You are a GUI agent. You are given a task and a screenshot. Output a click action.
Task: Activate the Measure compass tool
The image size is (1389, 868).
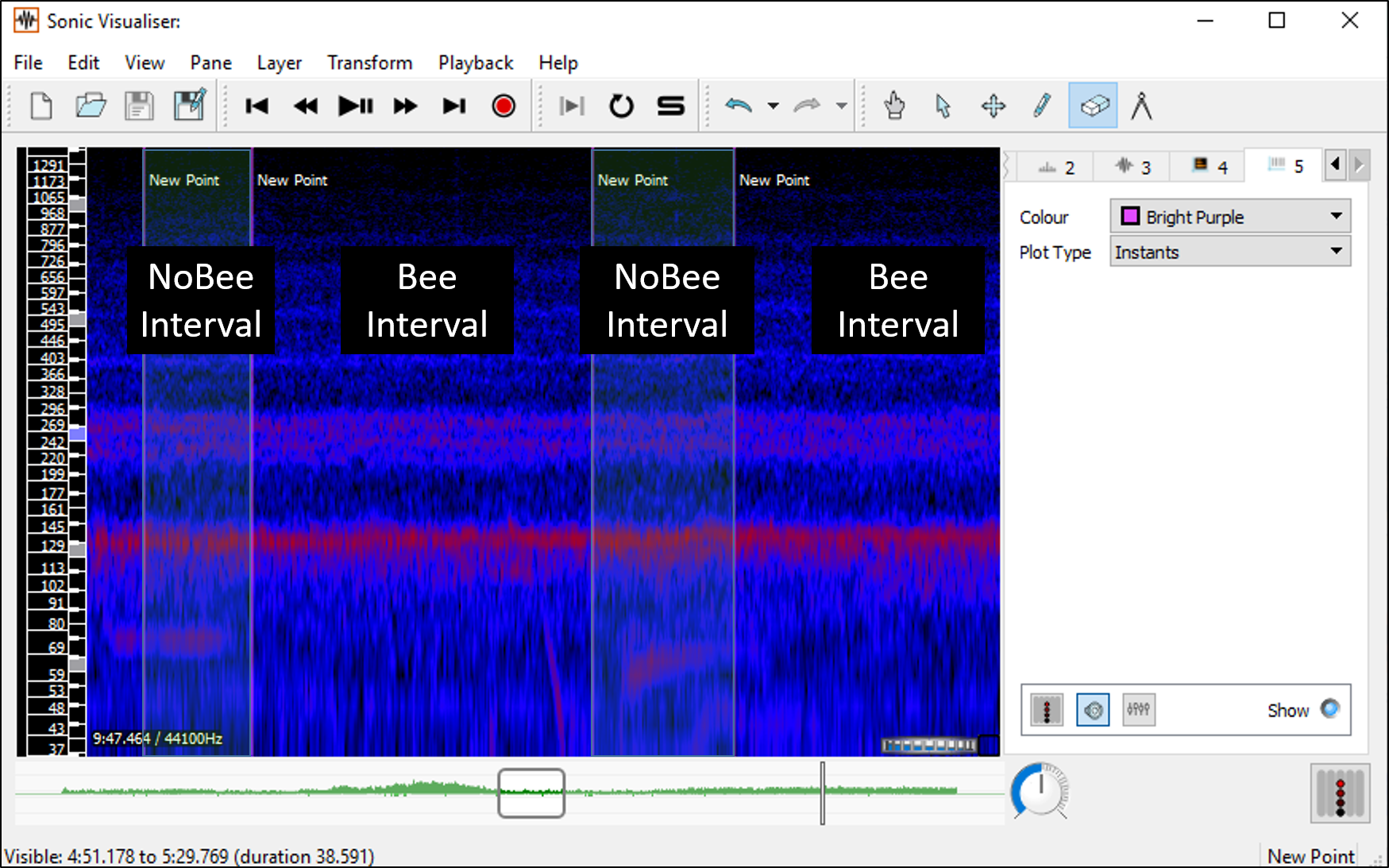(x=1141, y=106)
